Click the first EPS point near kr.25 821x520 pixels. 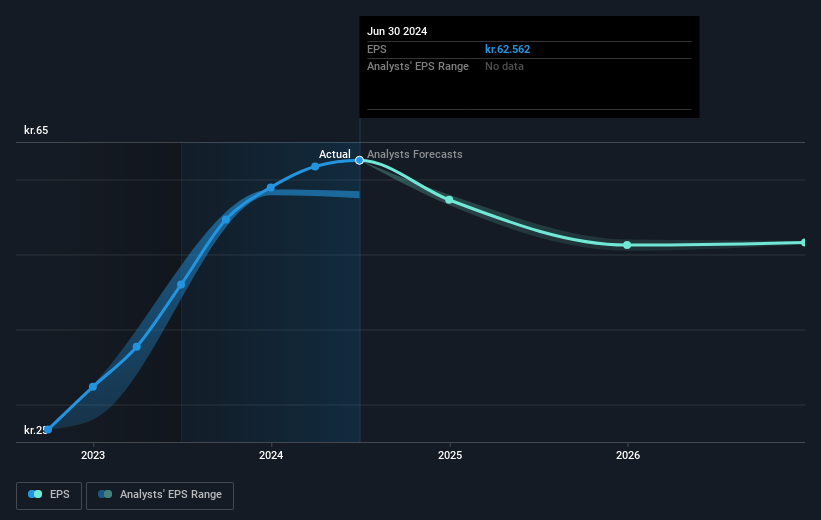48,429
